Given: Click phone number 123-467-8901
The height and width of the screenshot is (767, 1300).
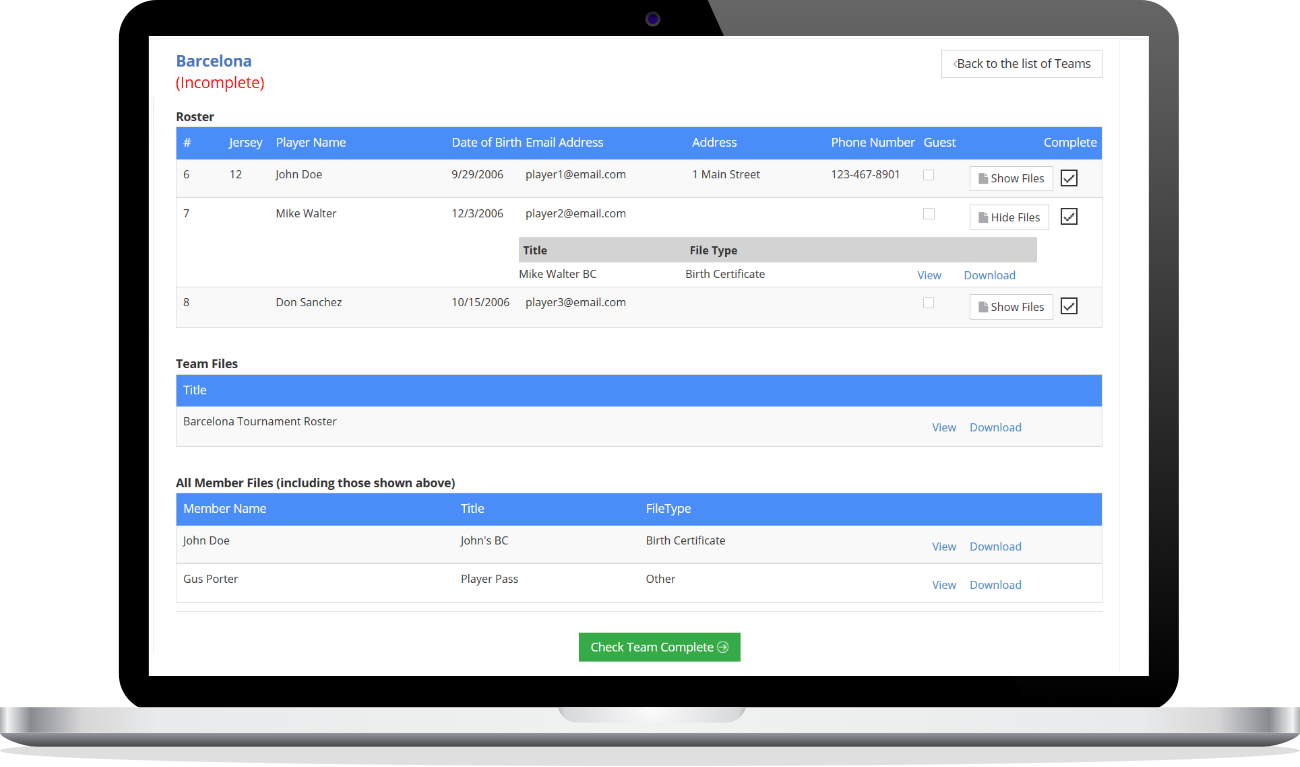Looking at the screenshot, I should 865,175.
